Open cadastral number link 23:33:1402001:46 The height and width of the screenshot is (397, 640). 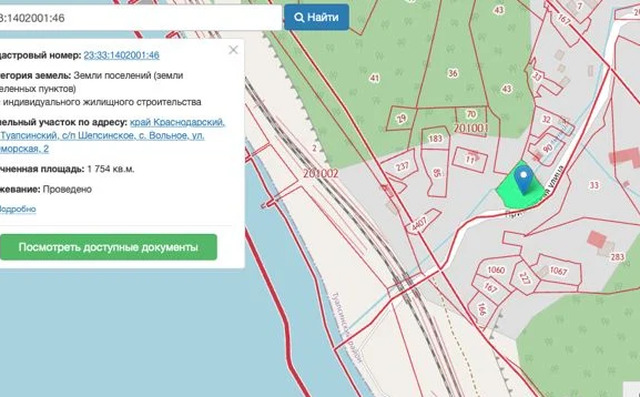pos(121,55)
